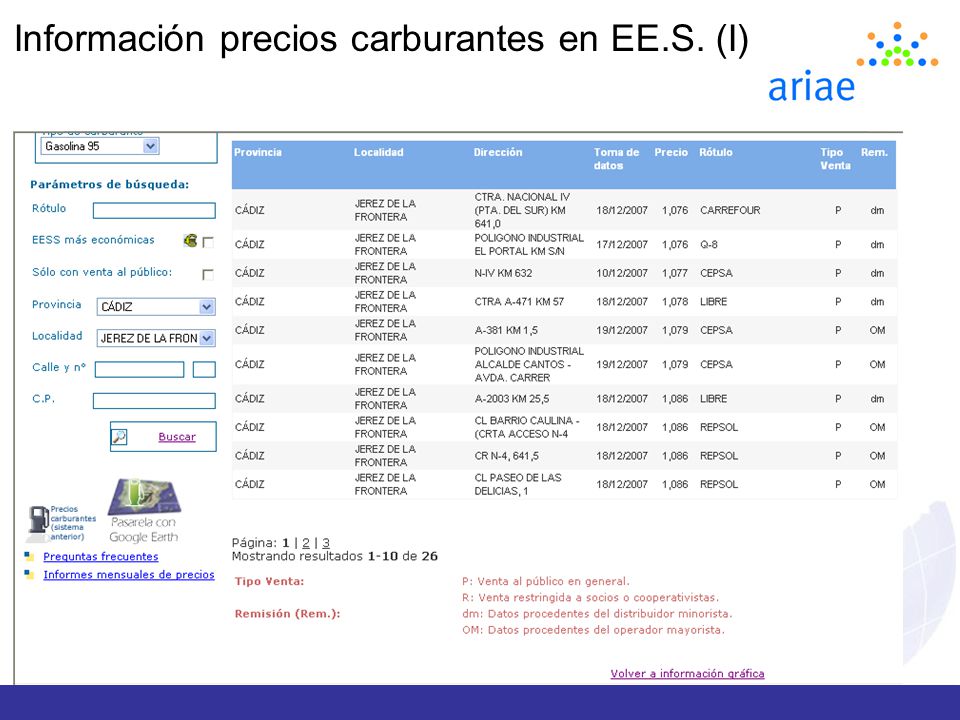Tick Sólo con venta al público checkbox
The width and height of the screenshot is (960, 720).
208,274
